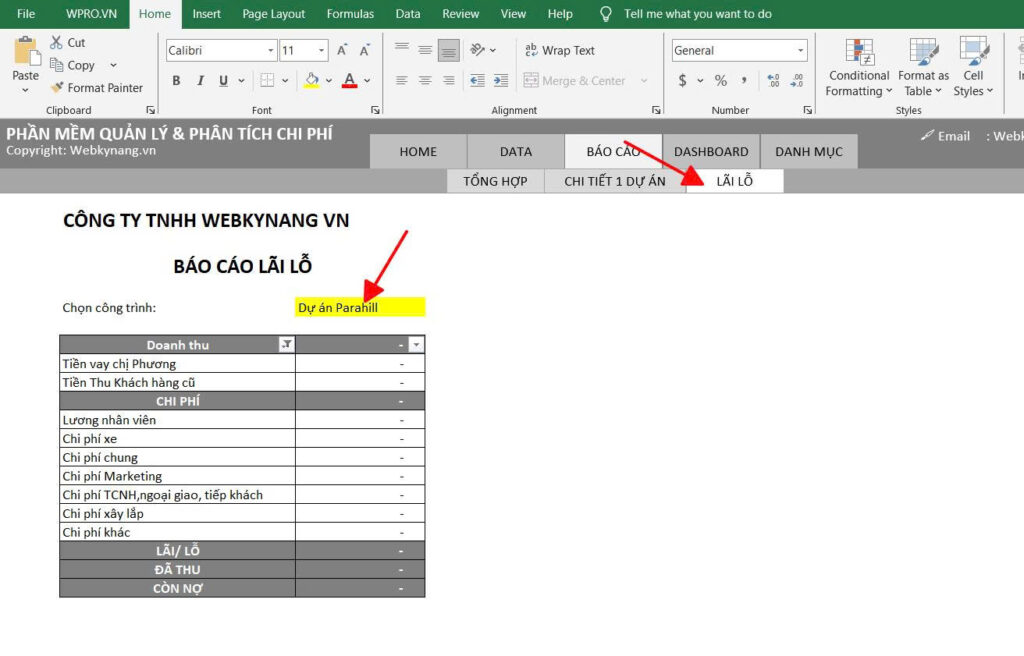Viewport: 1024px width, 656px height.
Task: Expand the Calibri font name dropdown
Action: [271, 51]
